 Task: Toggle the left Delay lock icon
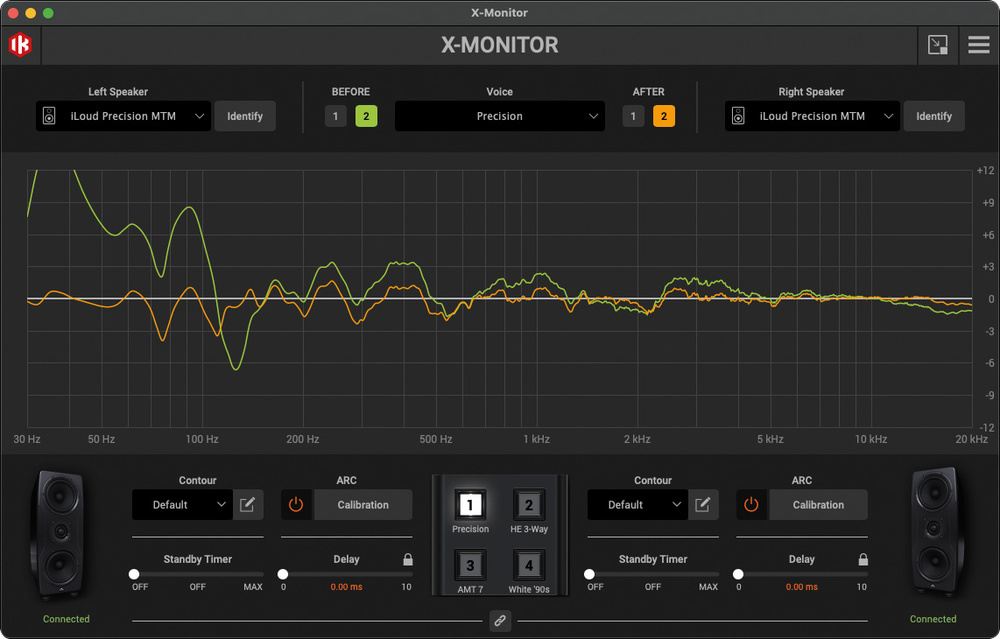tap(407, 560)
